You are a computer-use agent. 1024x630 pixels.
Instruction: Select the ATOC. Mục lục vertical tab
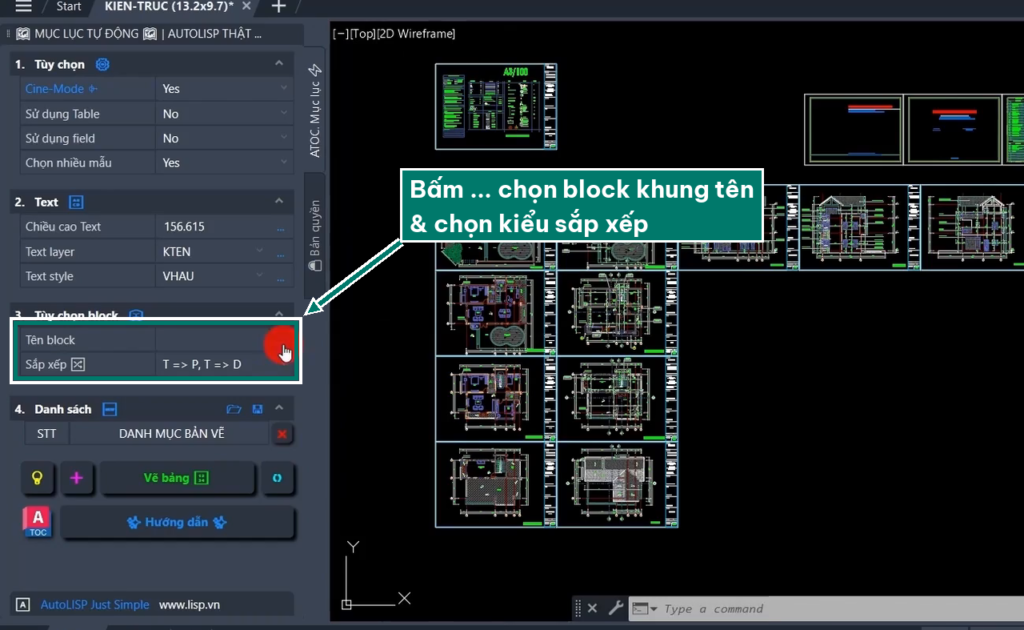[x=315, y=110]
